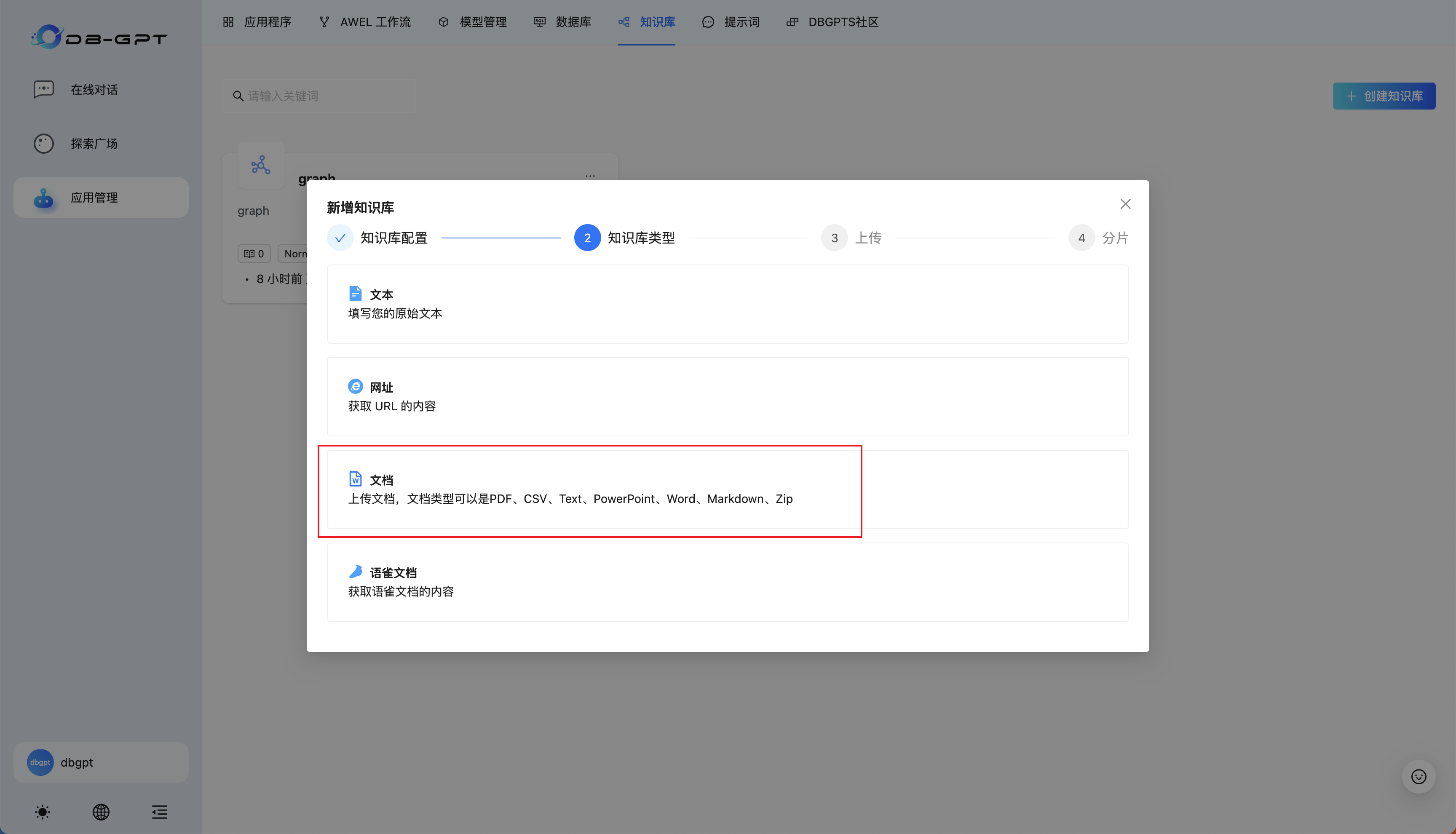Screen dimensions: 1456x834
Task: Collapse the sidebar with the menu-fold icon
Action: 159,812
